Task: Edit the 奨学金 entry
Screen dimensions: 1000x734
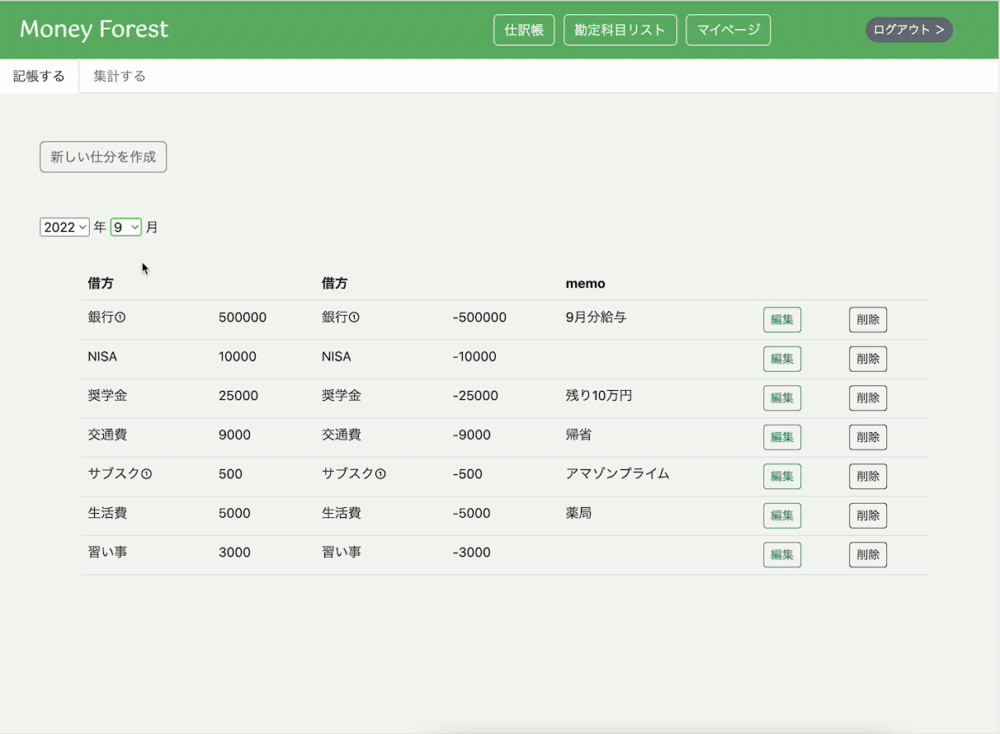Action: (x=781, y=397)
